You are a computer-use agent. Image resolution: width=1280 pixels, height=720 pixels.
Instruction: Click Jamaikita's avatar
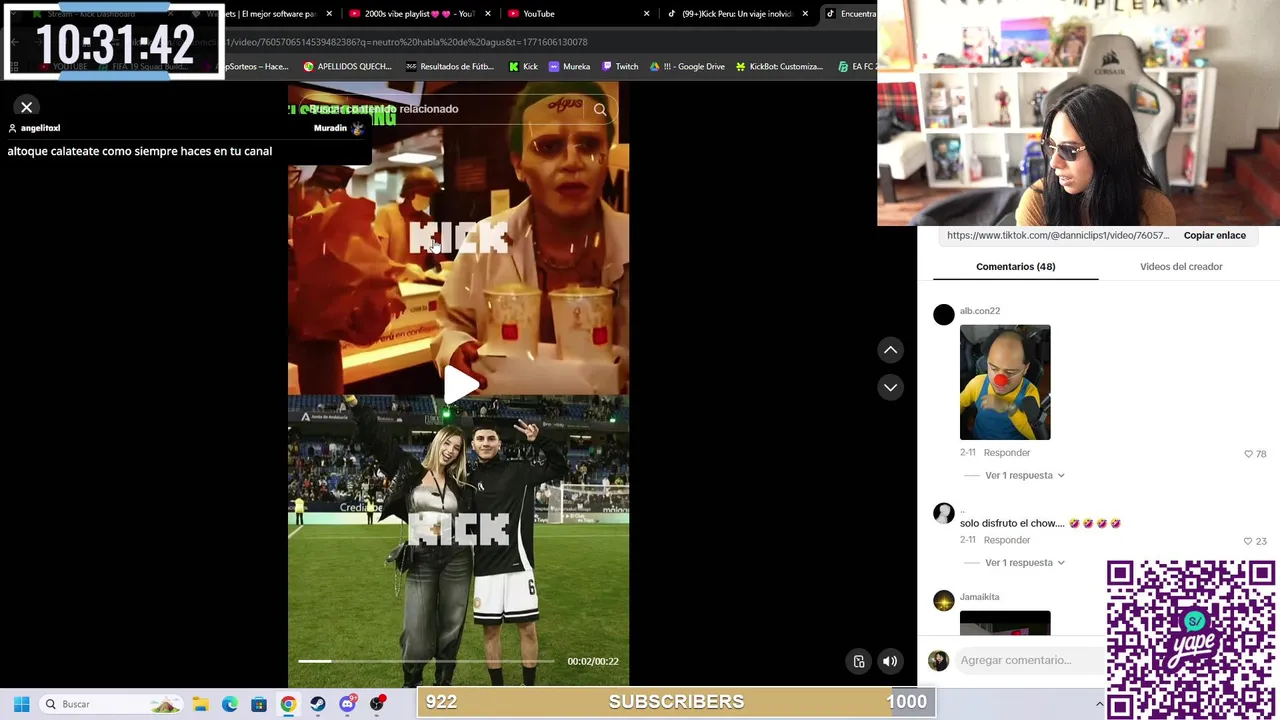943,601
